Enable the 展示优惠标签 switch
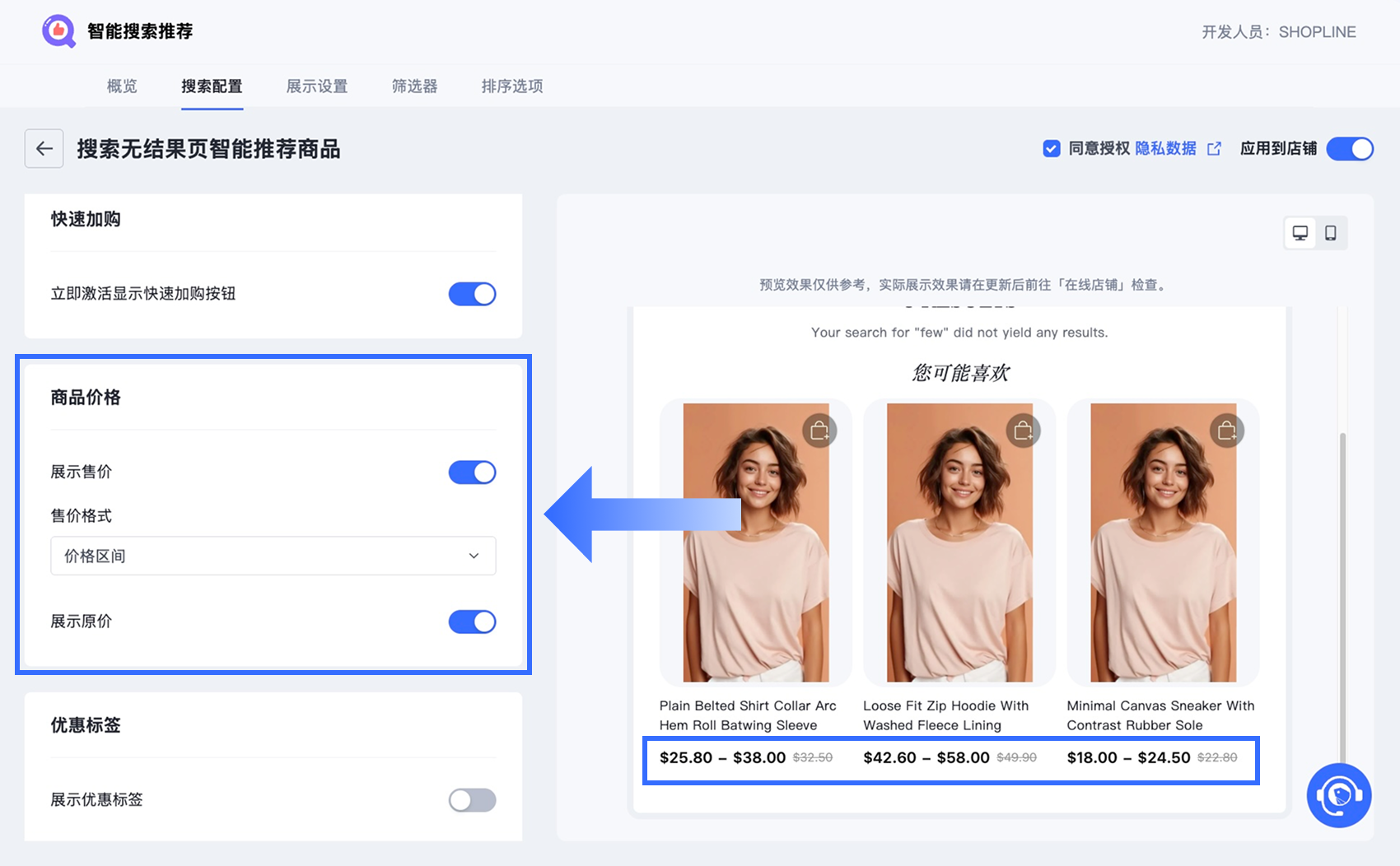Viewport: 1400px width, 866px height. [x=472, y=800]
